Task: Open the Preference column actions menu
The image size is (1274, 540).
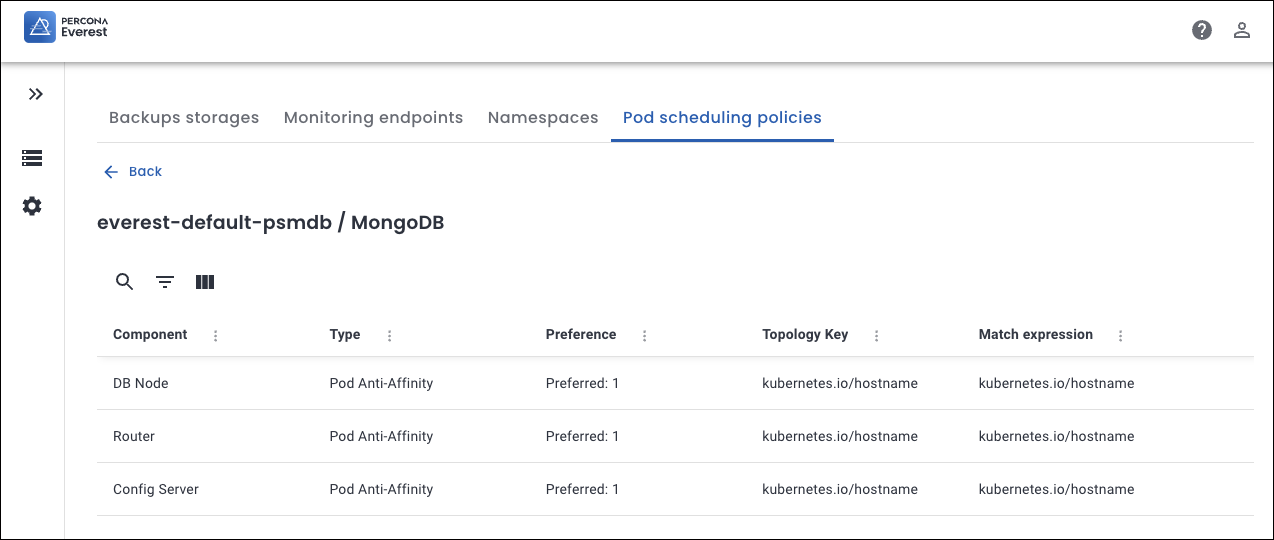Action: (x=645, y=336)
